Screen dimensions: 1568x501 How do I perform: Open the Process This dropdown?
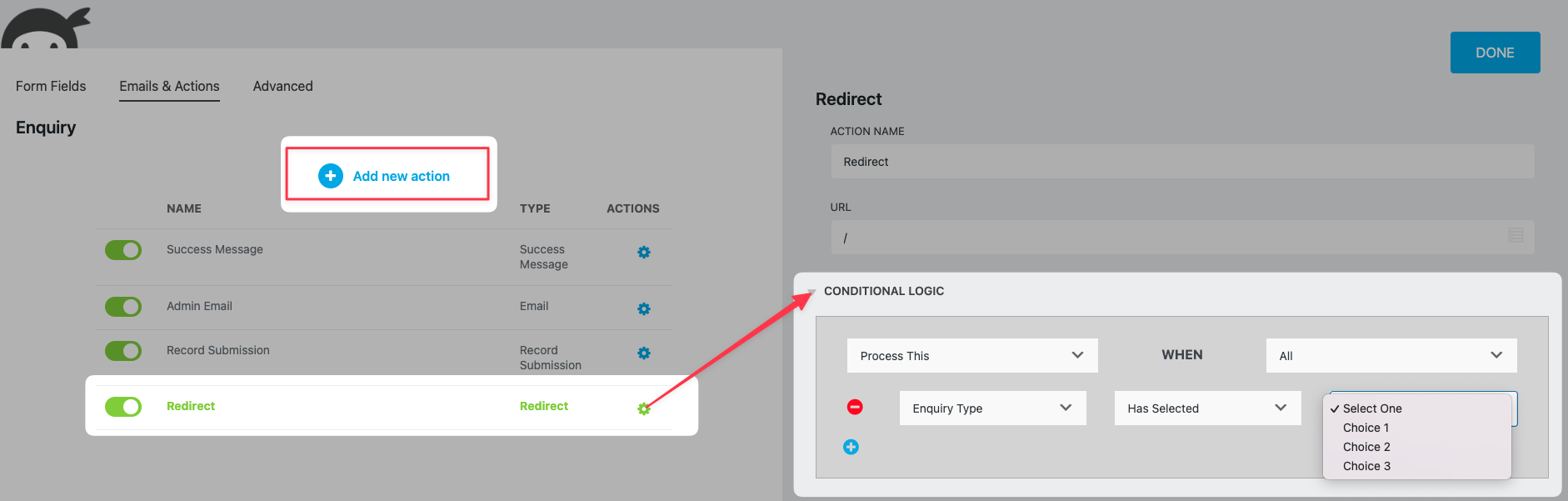click(x=971, y=356)
